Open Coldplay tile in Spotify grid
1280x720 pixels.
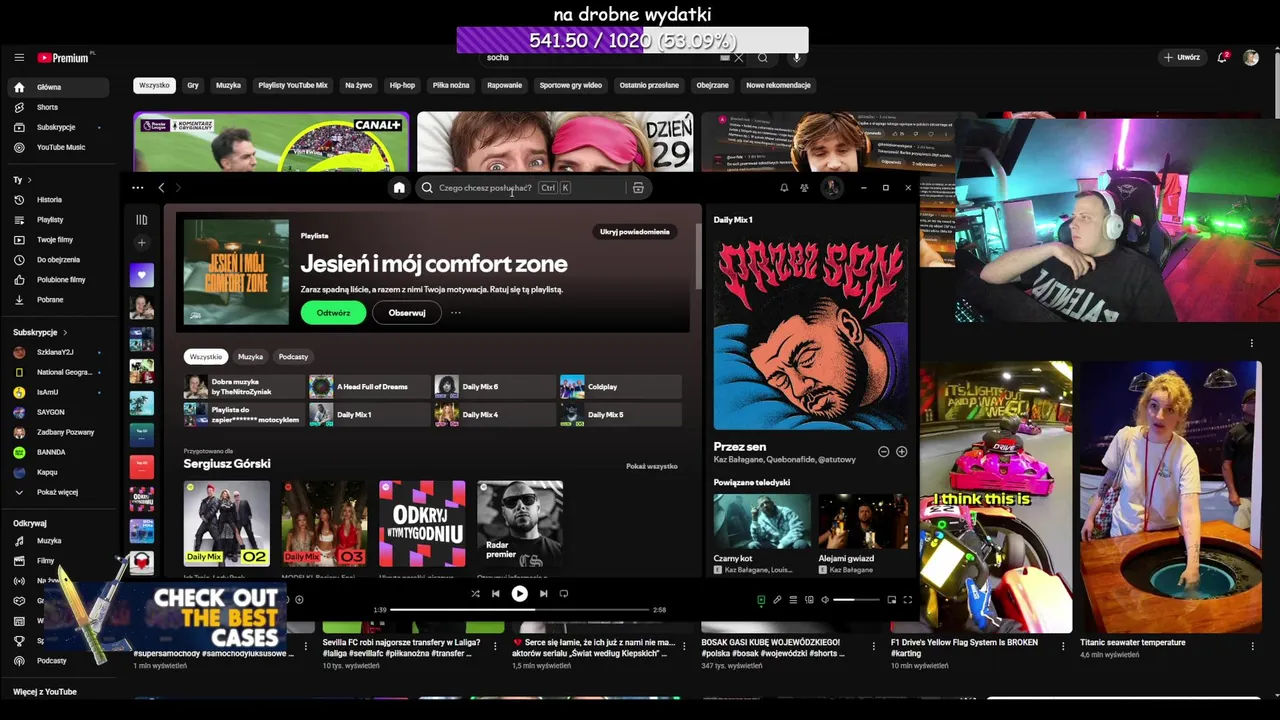pyautogui.click(x=620, y=387)
